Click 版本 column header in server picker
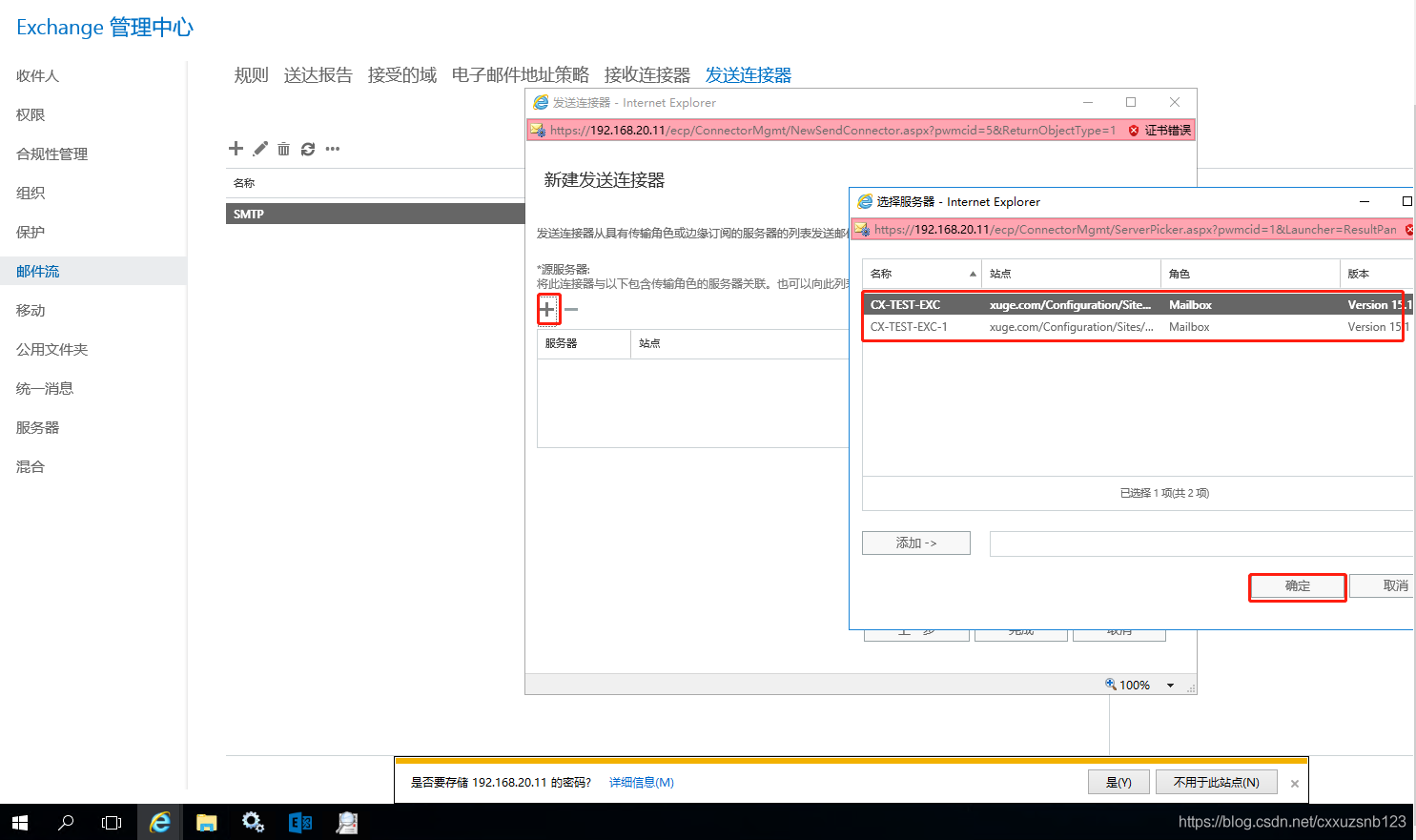 point(1377,274)
